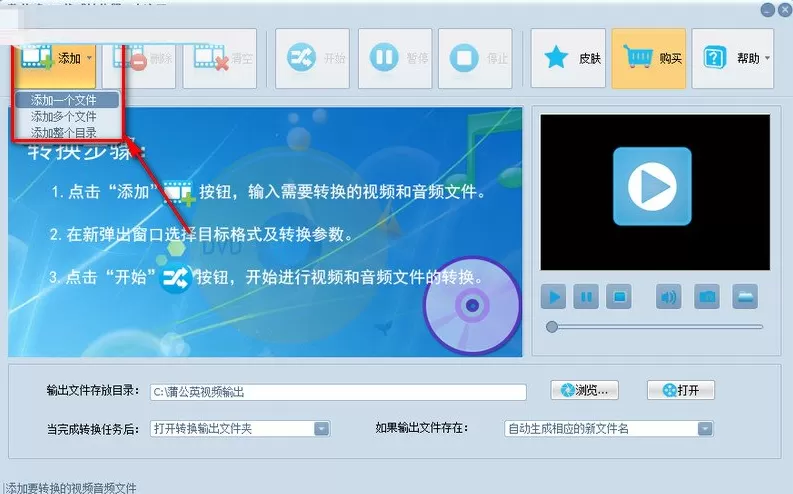Viewport: 793px width, 494px height.
Task: Open the snapshot folder icon in player
Action: [745, 297]
